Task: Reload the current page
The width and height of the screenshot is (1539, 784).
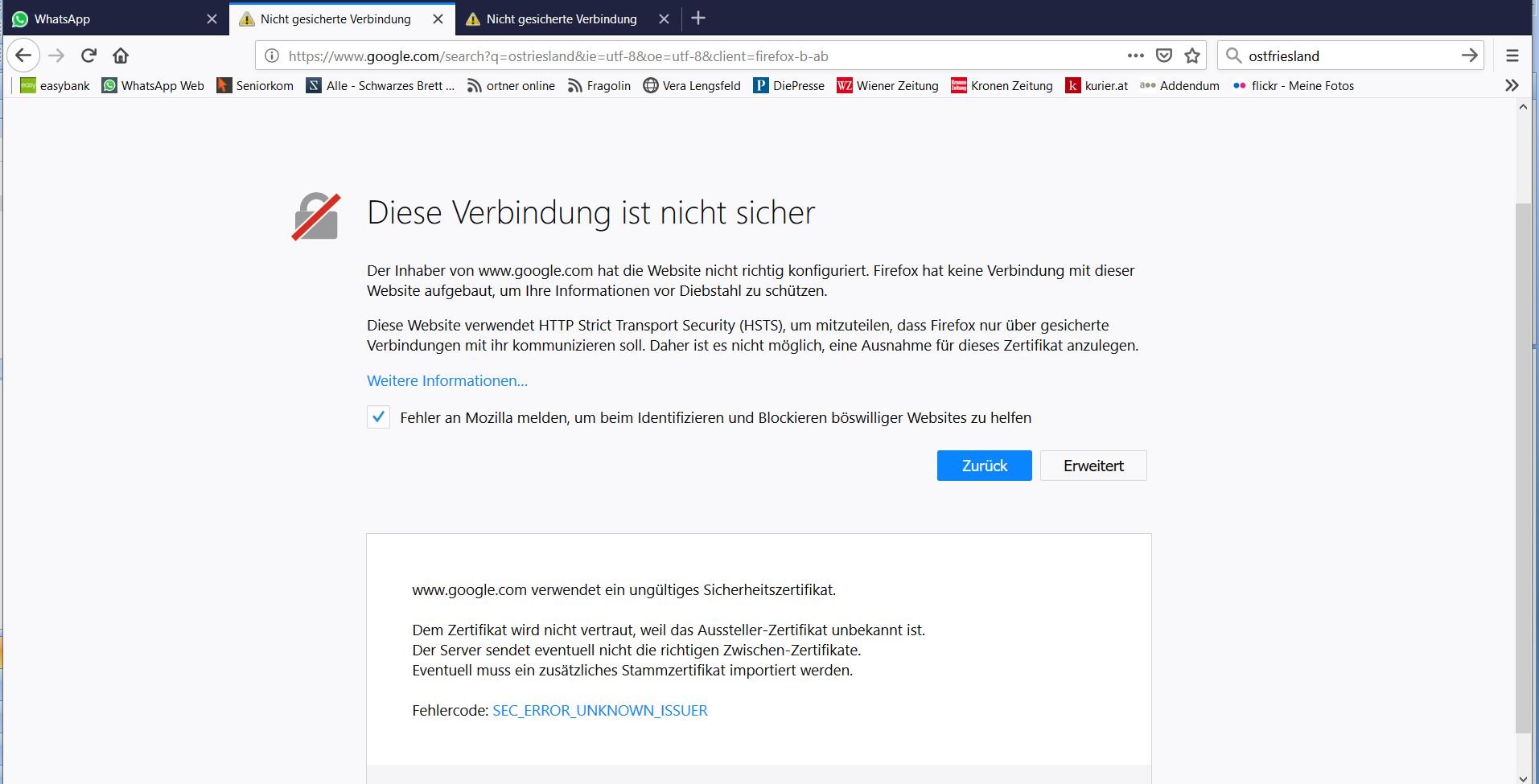Action: coord(88,55)
